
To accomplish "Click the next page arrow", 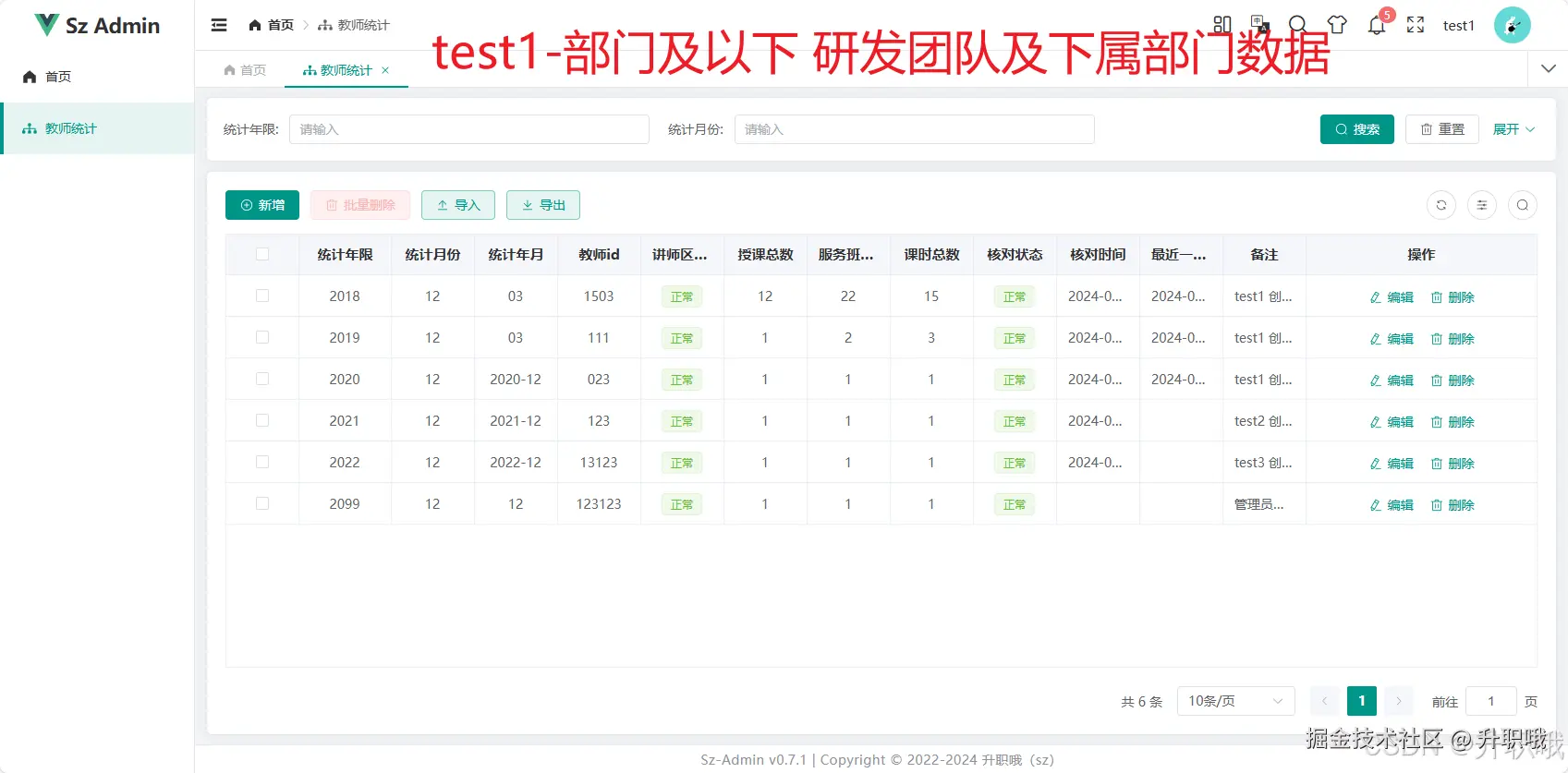I will click(1399, 701).
